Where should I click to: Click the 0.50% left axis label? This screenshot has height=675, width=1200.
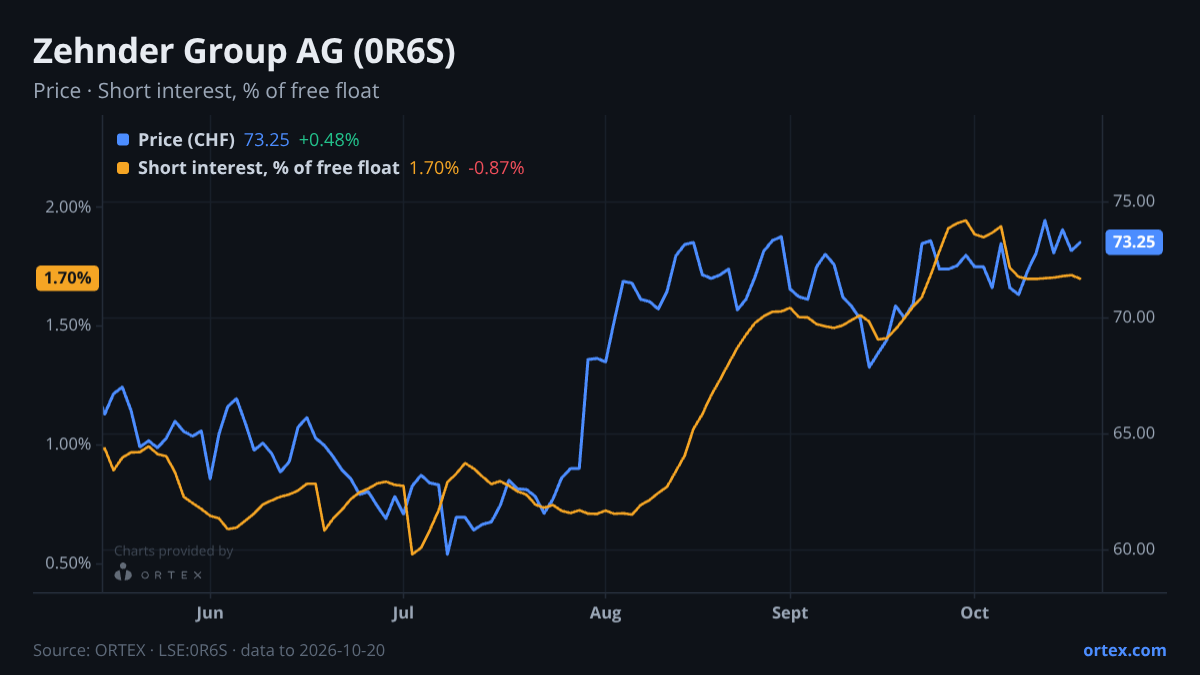point(70,563)
